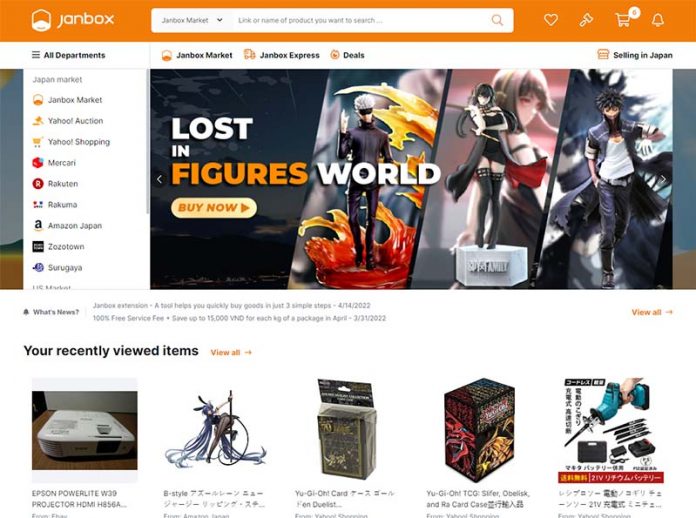Show the next banner slide
The width and height of the screenshot is (696, 518).
(x=663, y=179)
